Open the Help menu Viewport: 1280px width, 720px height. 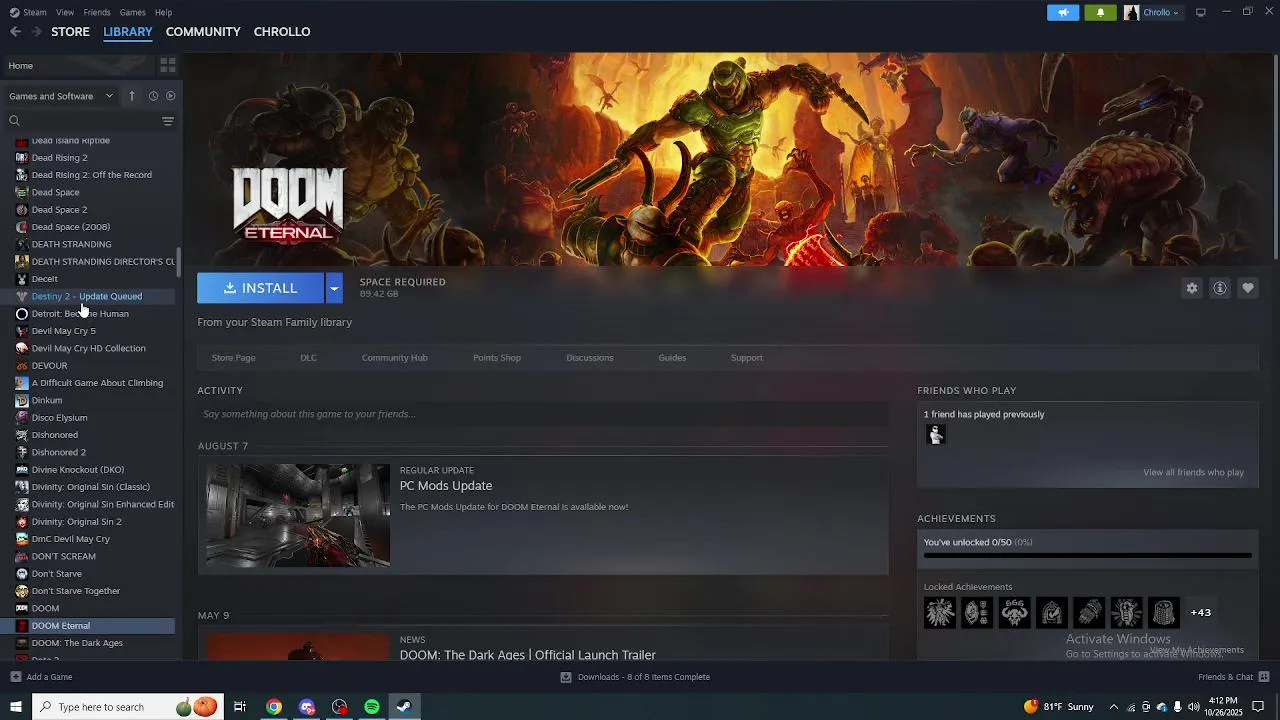coord(163,12)
